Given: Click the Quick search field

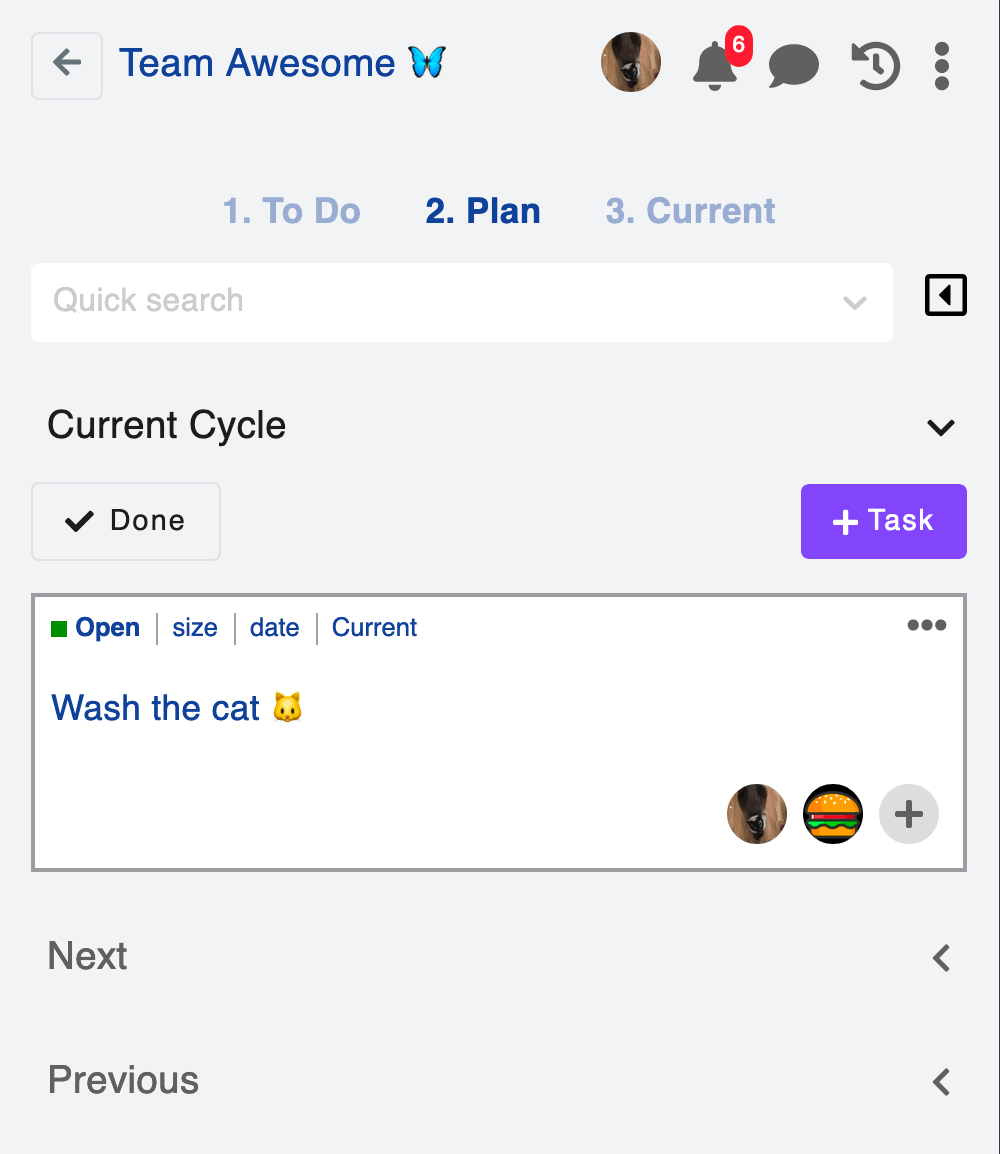Looking at the screenshot, I should coord(400,302).
